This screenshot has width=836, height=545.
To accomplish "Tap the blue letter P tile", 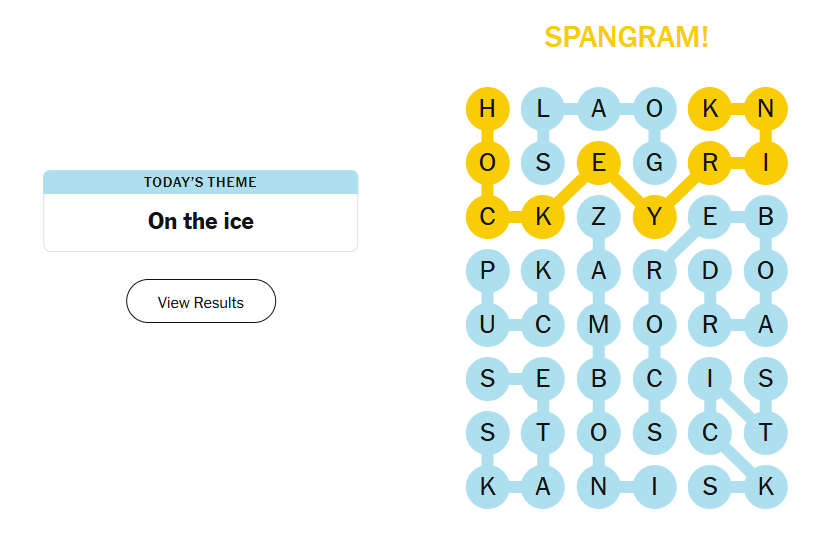I will point(487,271).
